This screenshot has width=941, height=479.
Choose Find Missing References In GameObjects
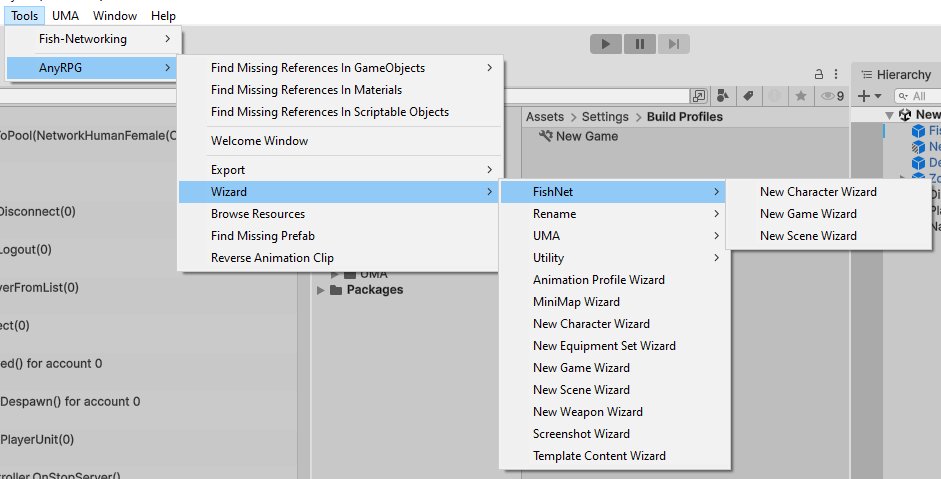click(x=338, y=68)
